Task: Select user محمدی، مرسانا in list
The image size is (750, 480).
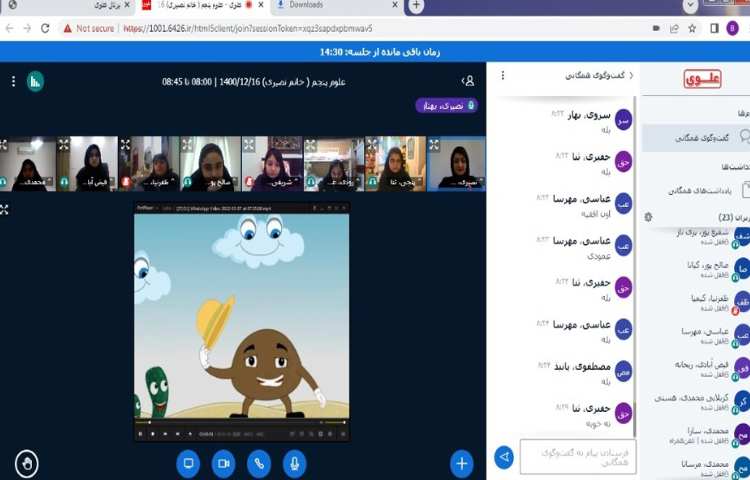Action: (713, 467)
